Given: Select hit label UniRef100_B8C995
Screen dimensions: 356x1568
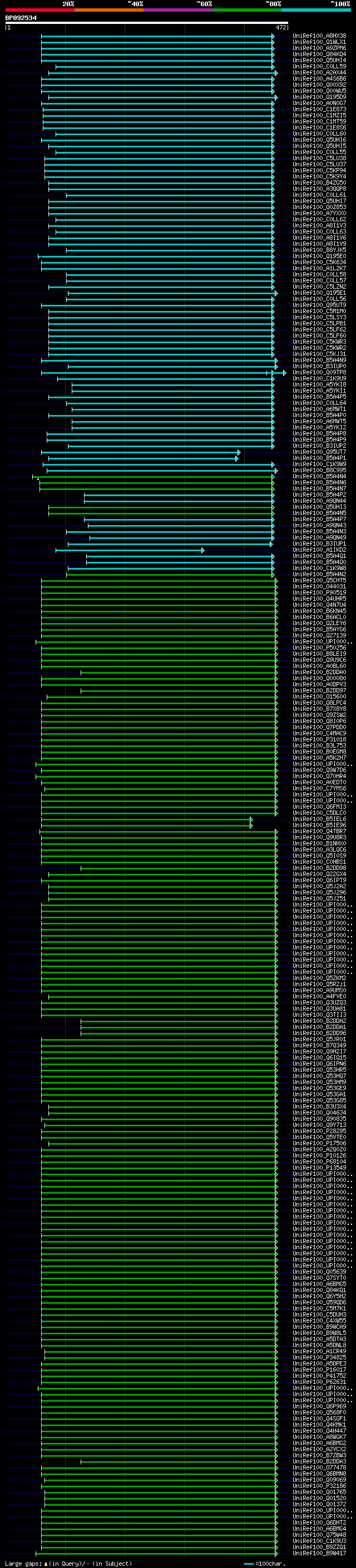Looking at the screenshot, I should coord(319,471).
